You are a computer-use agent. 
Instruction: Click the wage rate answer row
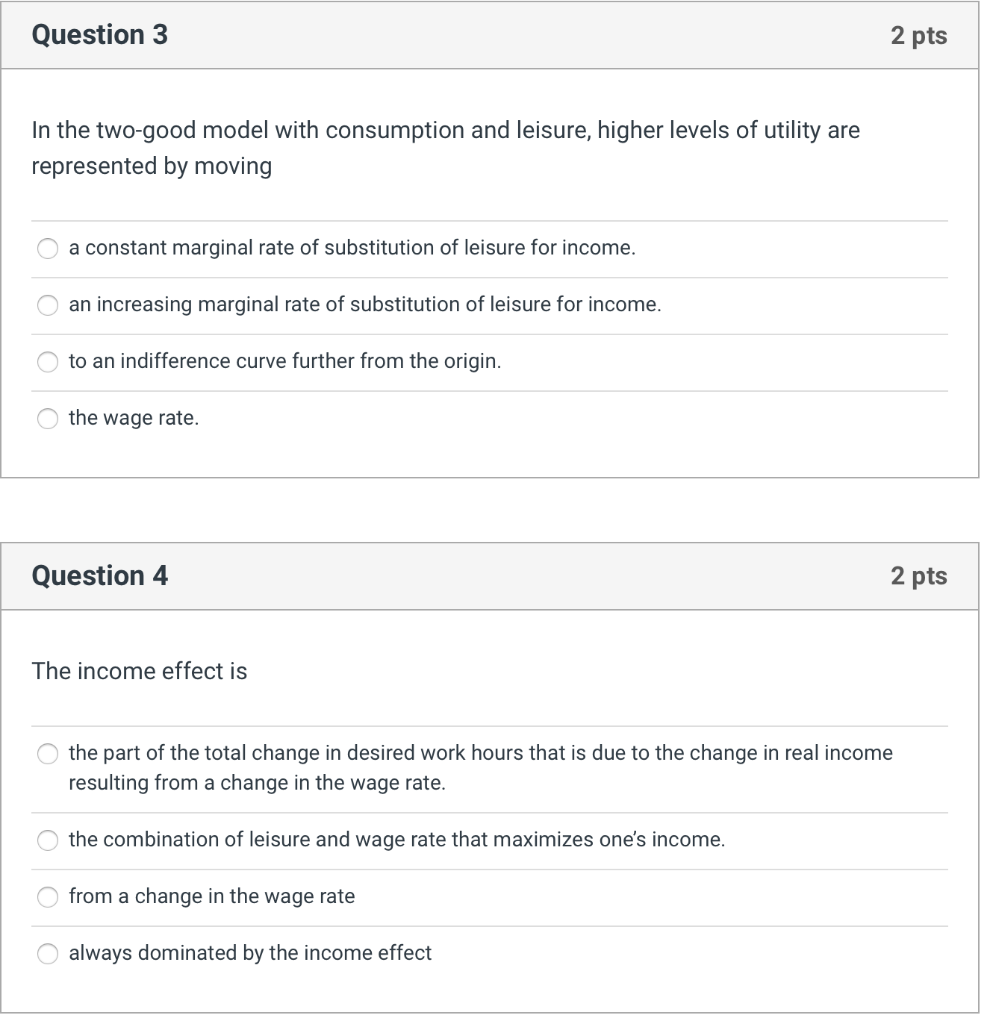point(133,418)
